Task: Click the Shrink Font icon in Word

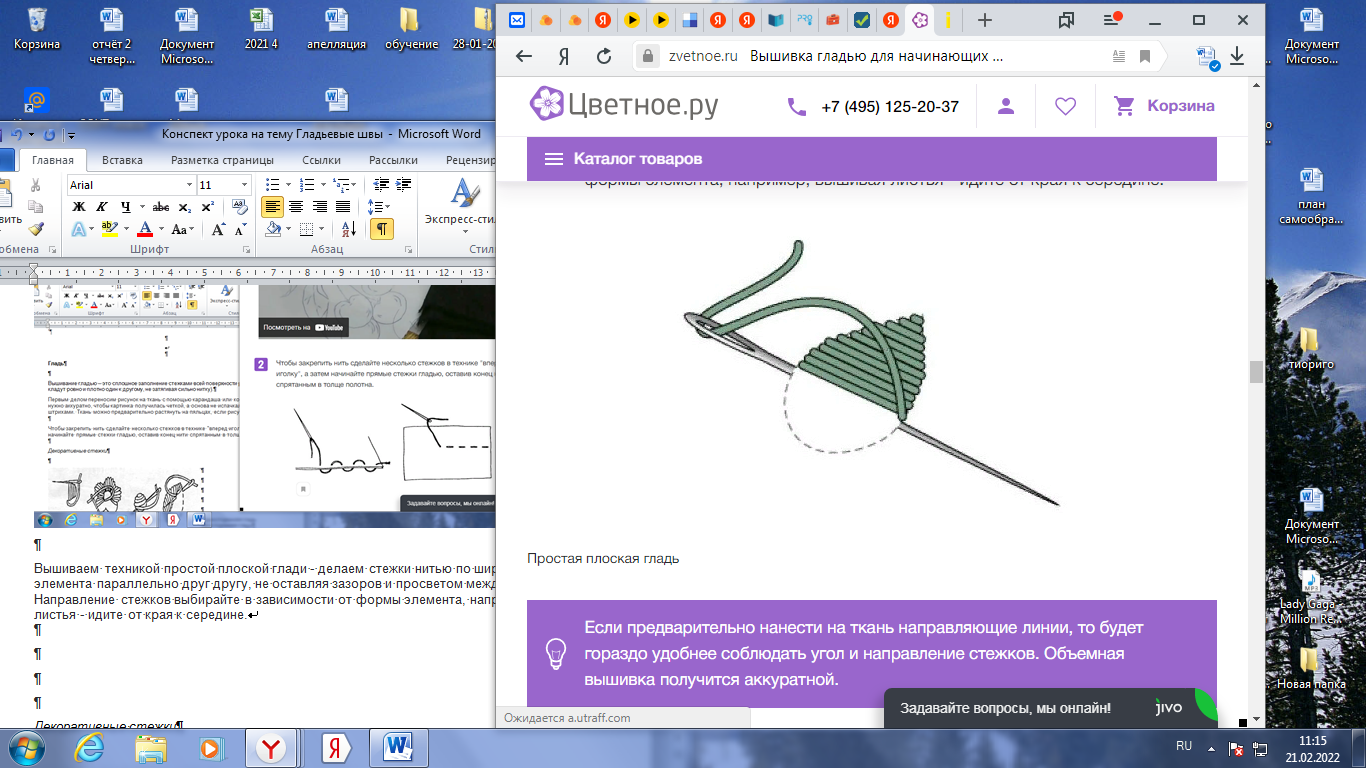Action: click(x=241, y=229)
